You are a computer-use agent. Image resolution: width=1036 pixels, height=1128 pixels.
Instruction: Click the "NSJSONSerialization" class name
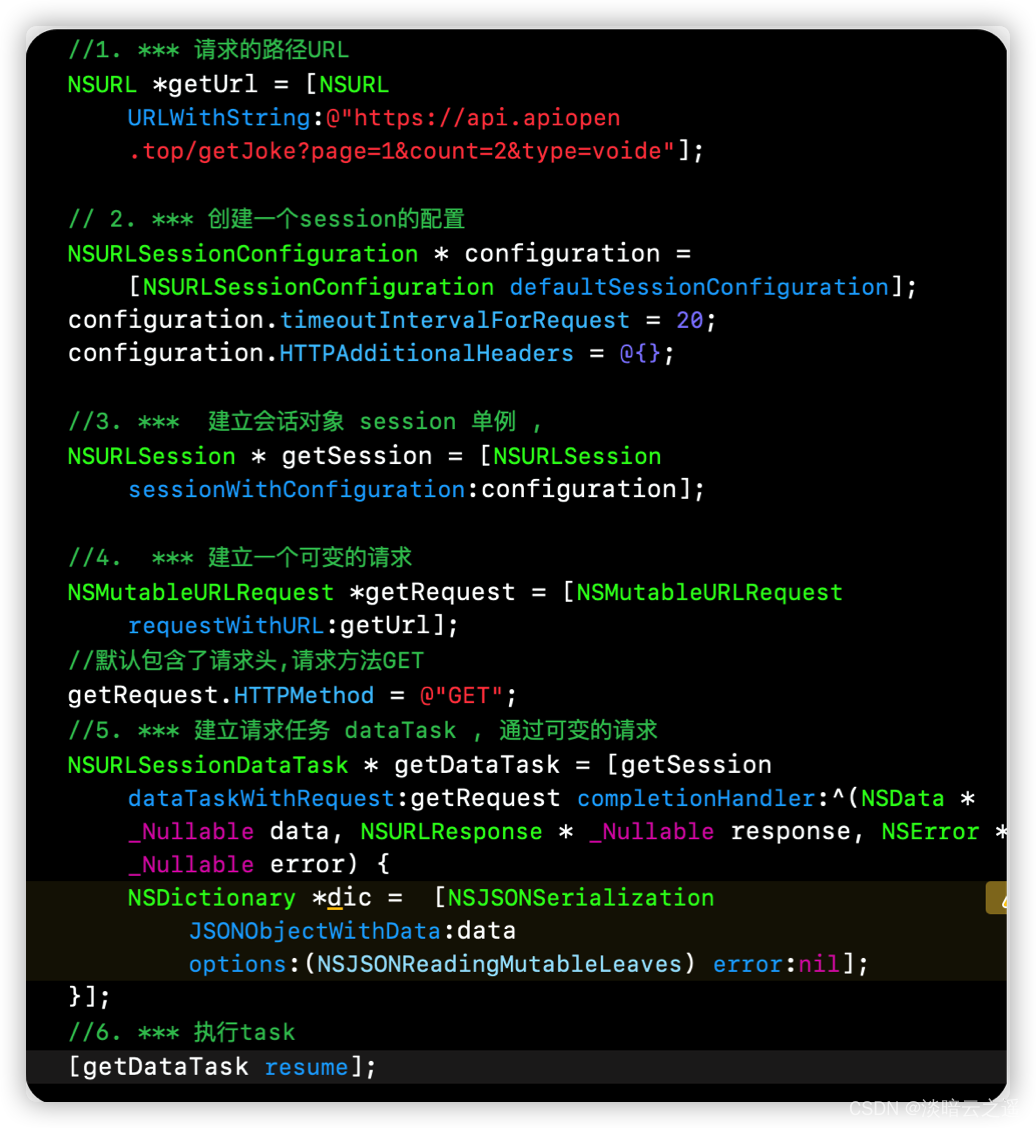pyautogui.click(x=581, y=898)
